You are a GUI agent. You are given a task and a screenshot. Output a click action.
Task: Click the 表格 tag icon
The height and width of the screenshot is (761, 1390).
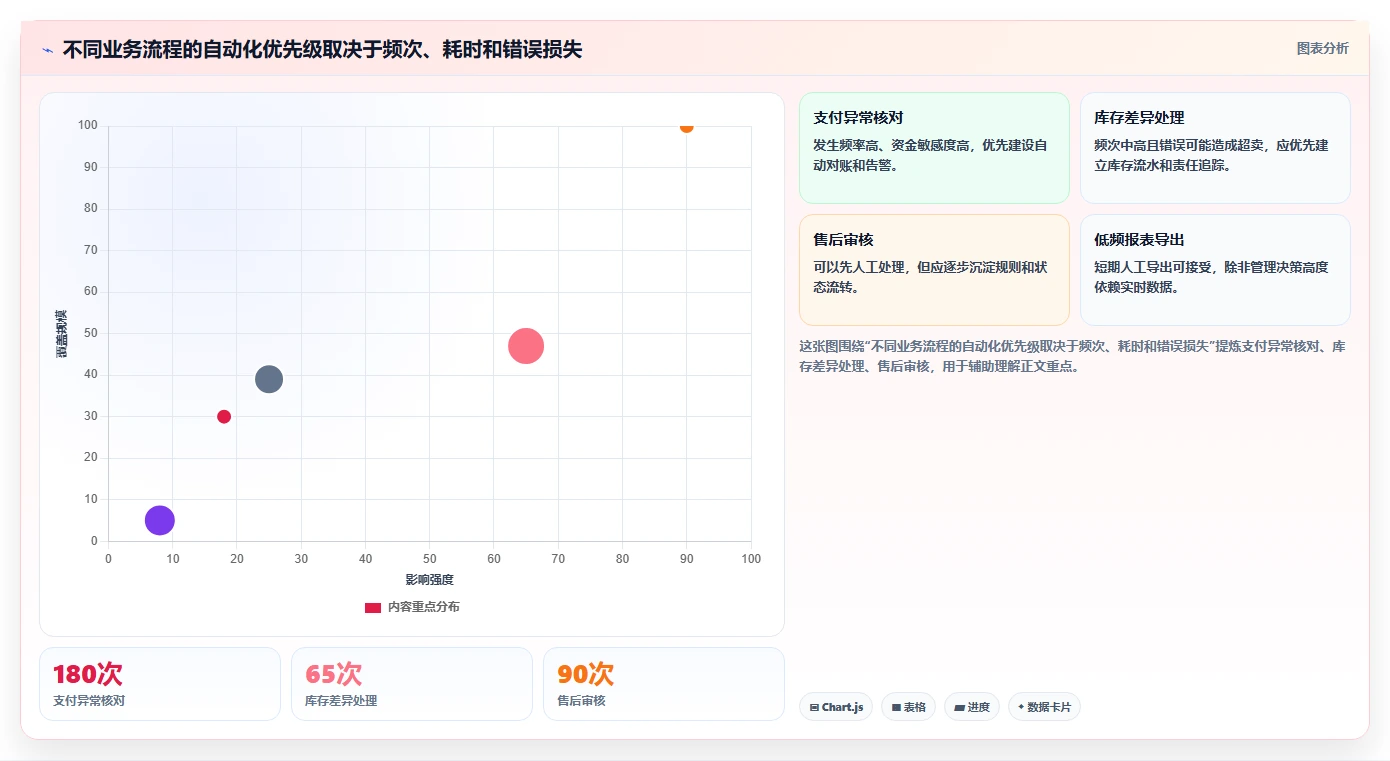click(896, 708)
